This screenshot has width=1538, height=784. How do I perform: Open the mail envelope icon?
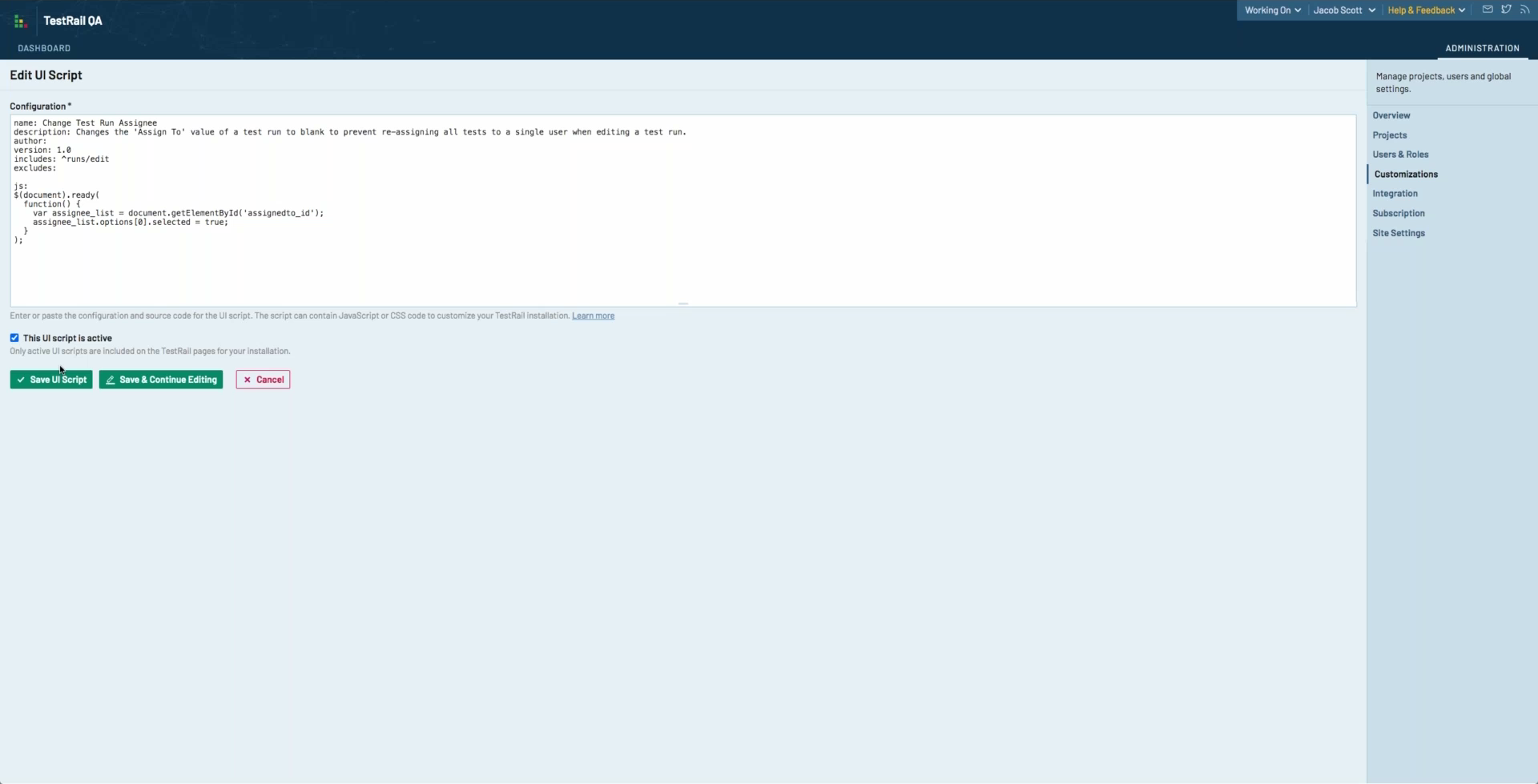click(x=1488, y=10)
